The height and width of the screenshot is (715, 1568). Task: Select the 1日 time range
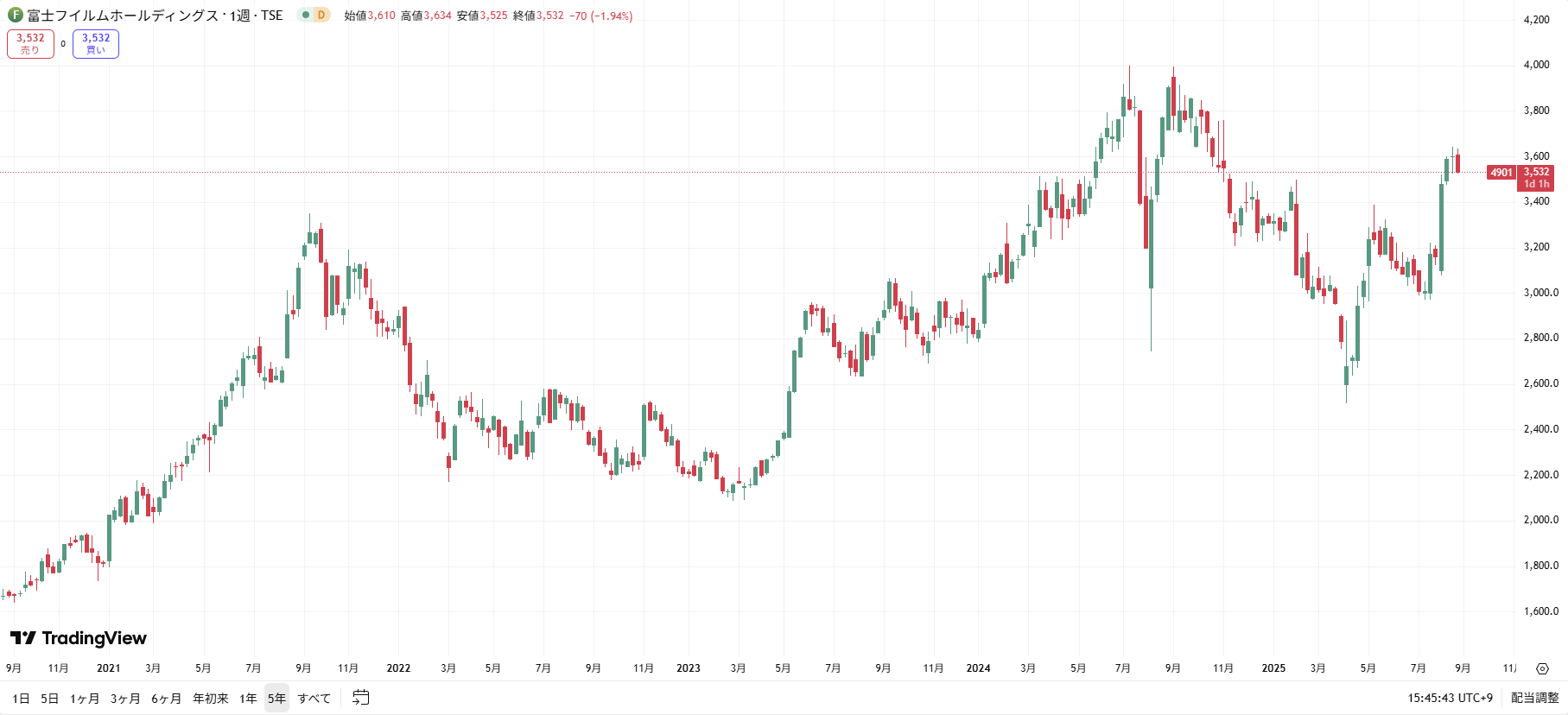click(x=21, y=698)
